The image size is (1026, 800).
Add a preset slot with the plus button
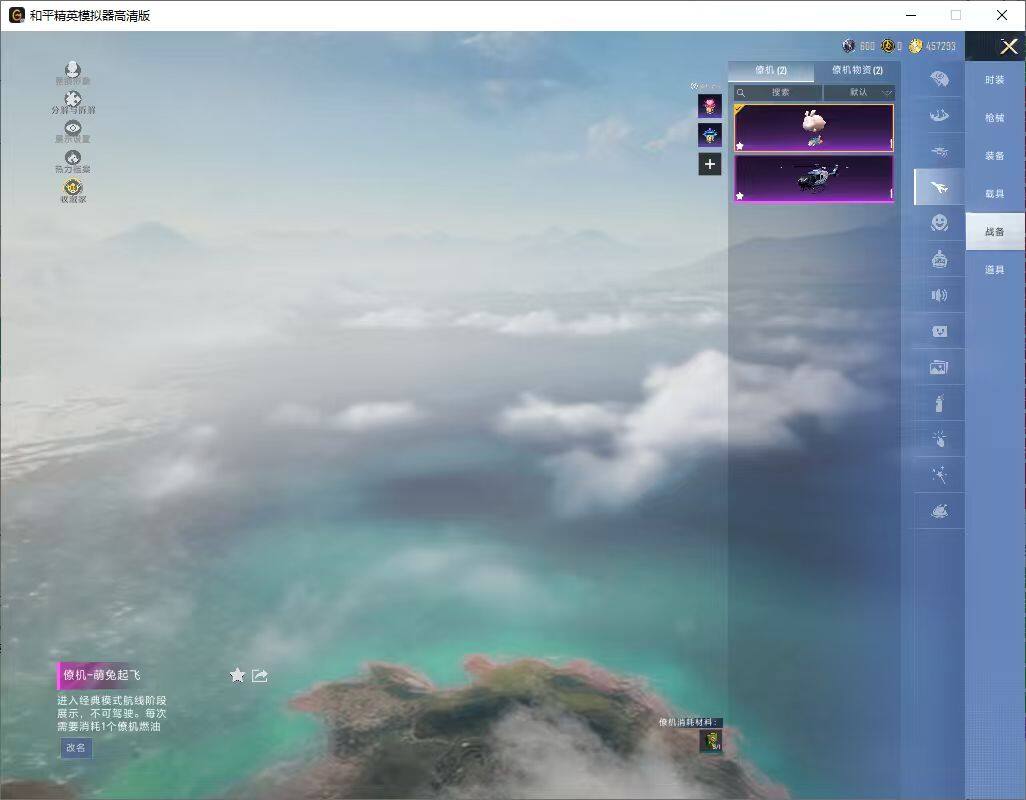coord(710,164)
